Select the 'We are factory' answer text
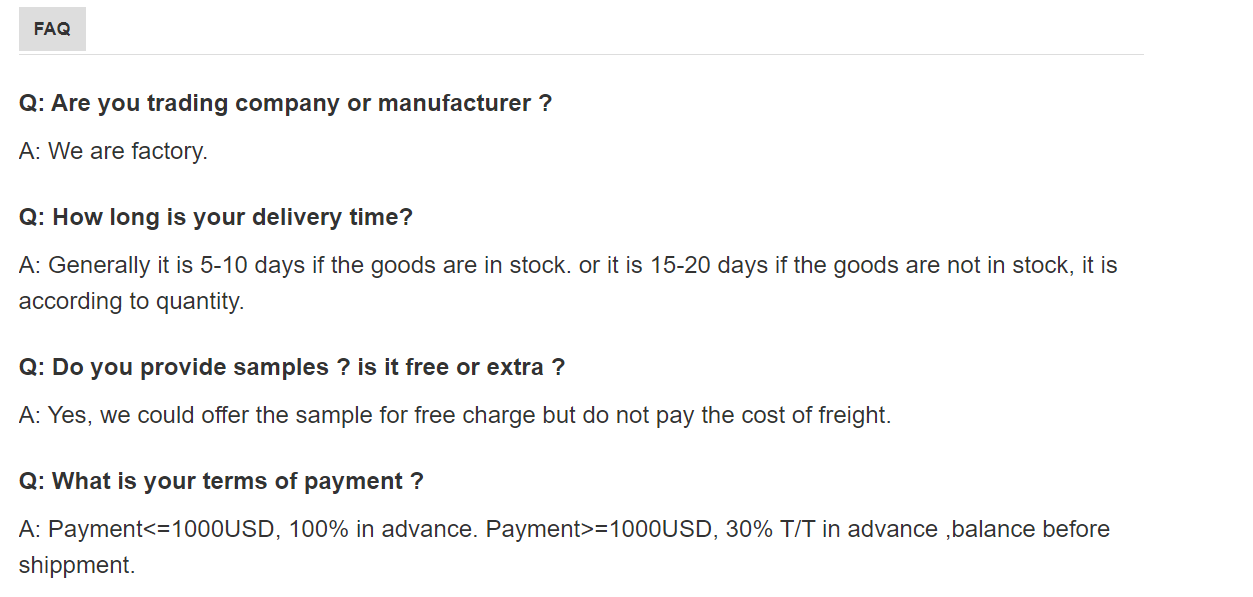This screenshot has height=597, width=1253. 113,152
